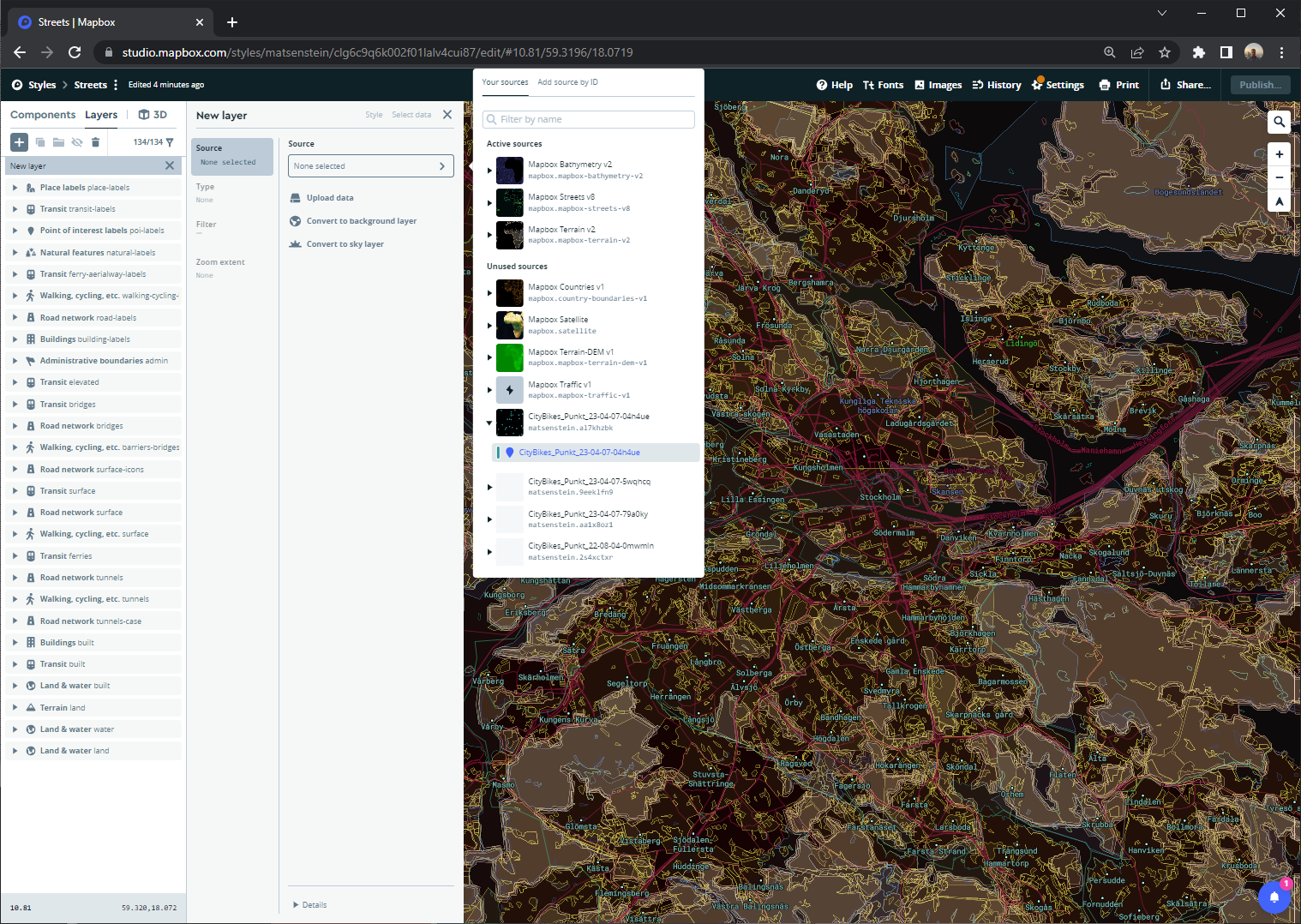Collapse the CityBikes_Punkt_23-04-07-04h4ue source

click(489, 423)
